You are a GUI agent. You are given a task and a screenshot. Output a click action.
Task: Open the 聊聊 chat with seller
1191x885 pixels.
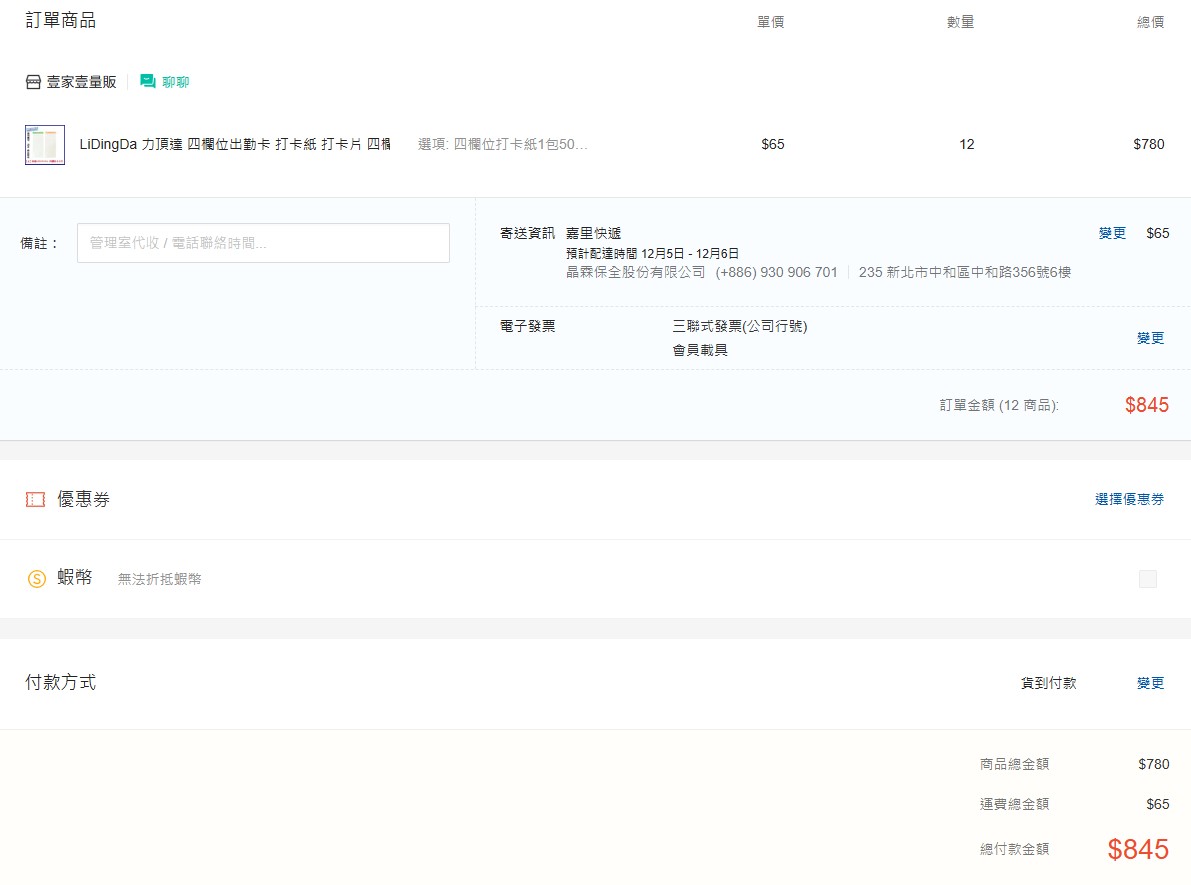pos(176,82)
